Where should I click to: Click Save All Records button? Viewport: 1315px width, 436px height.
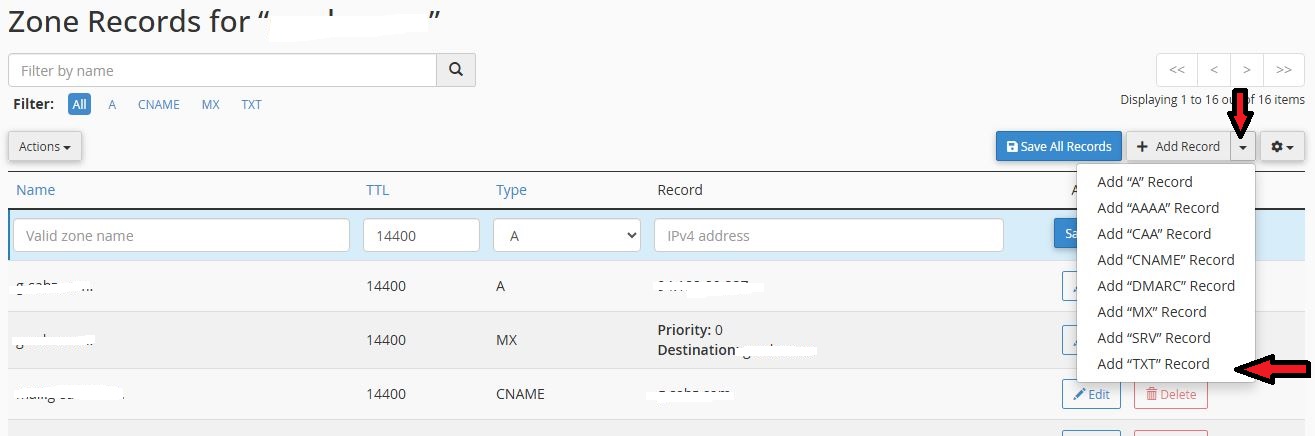pos(1059,146)
